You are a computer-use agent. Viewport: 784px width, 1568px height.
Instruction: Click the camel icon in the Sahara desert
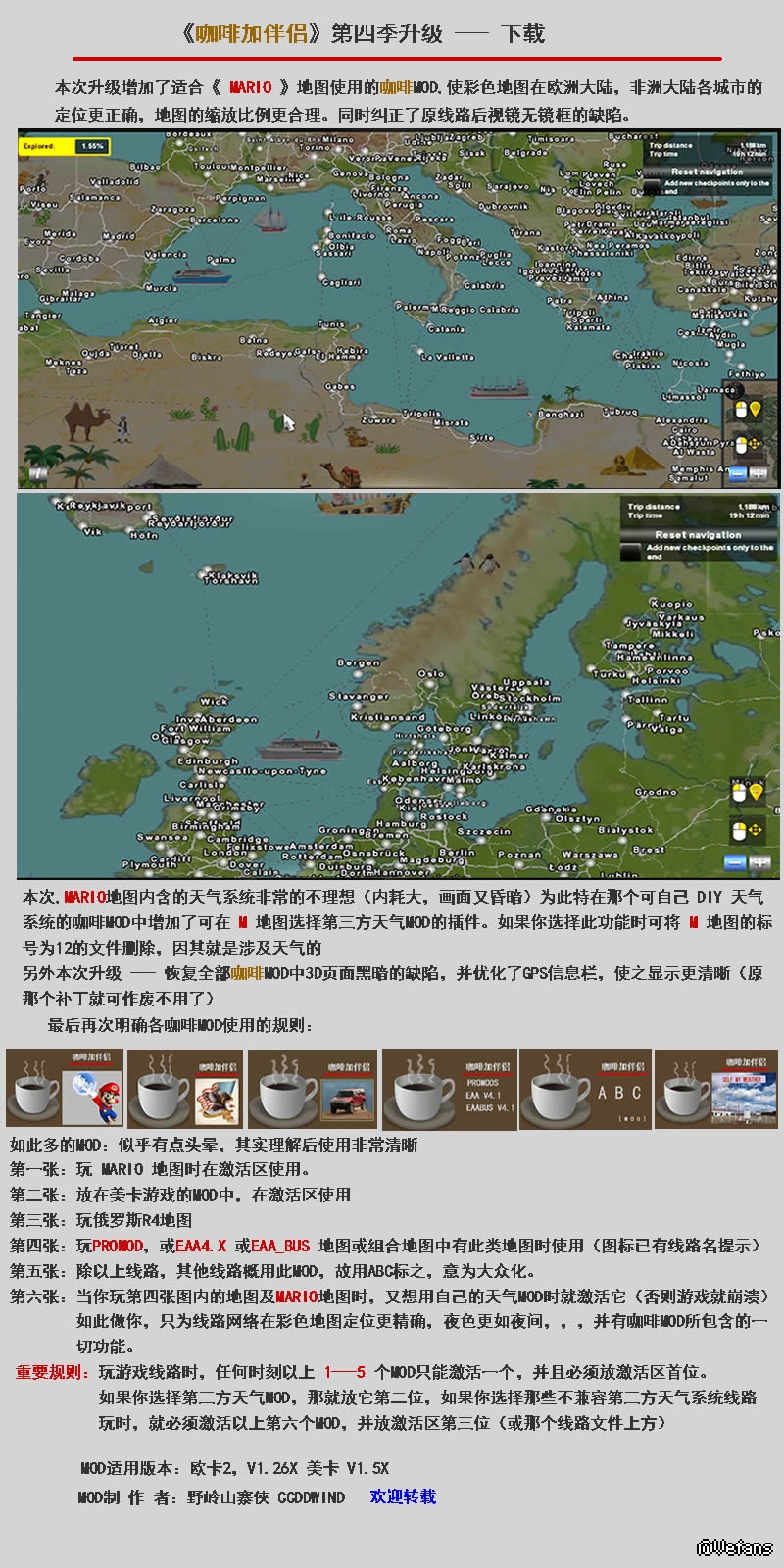tap(84, 419)
